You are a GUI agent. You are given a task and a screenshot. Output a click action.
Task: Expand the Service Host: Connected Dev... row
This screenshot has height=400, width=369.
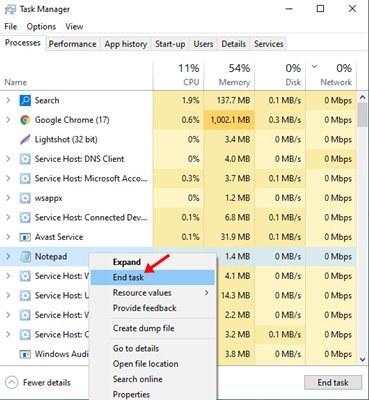[x=9, y=218]
